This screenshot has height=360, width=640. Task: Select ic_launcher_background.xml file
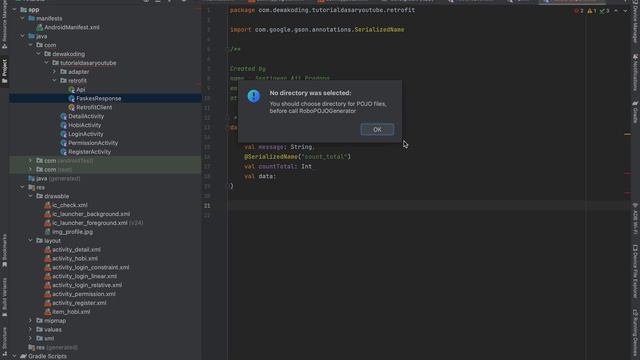(x=91, y=214)
